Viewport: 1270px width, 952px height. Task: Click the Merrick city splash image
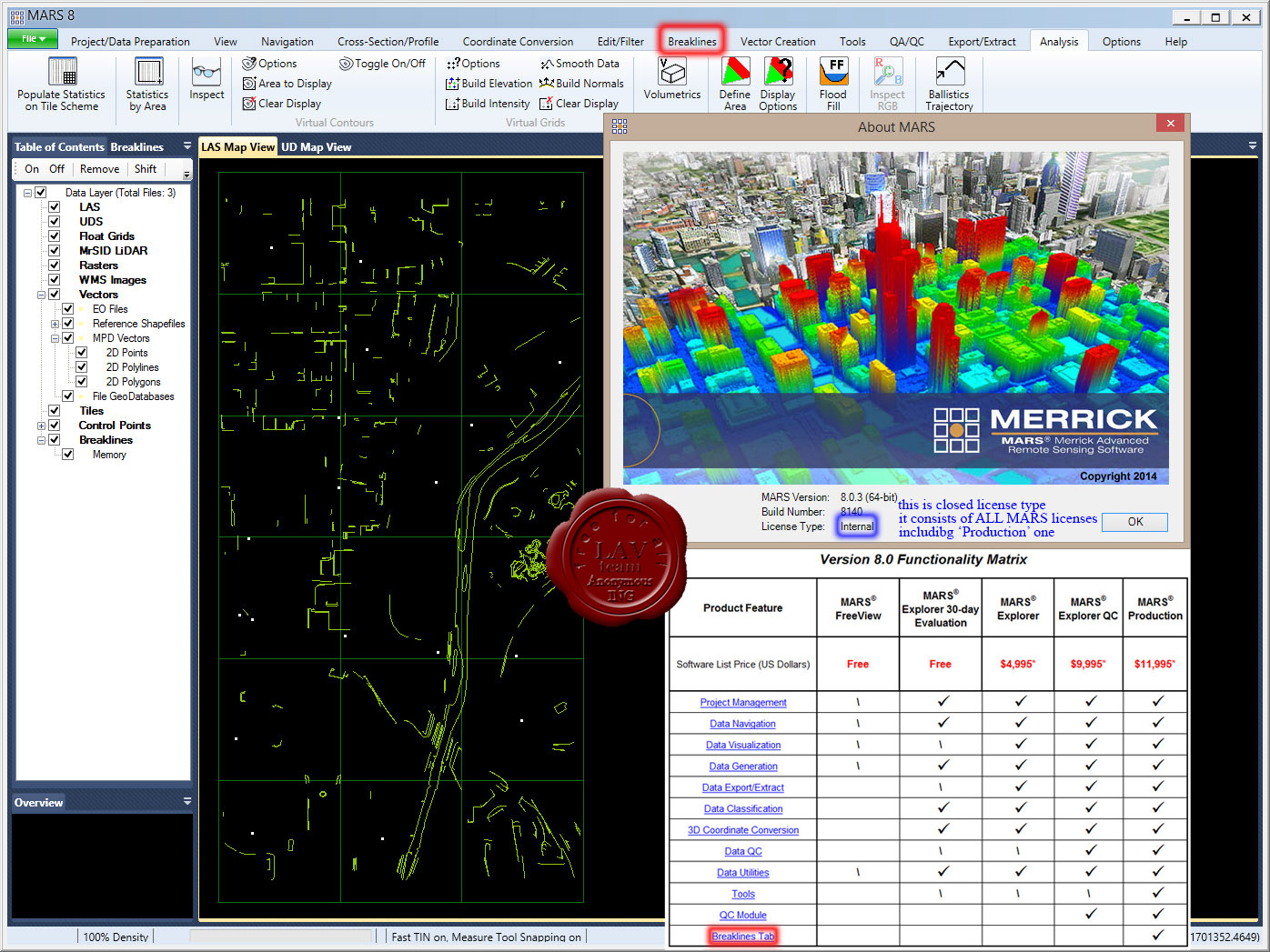point(896,318)
